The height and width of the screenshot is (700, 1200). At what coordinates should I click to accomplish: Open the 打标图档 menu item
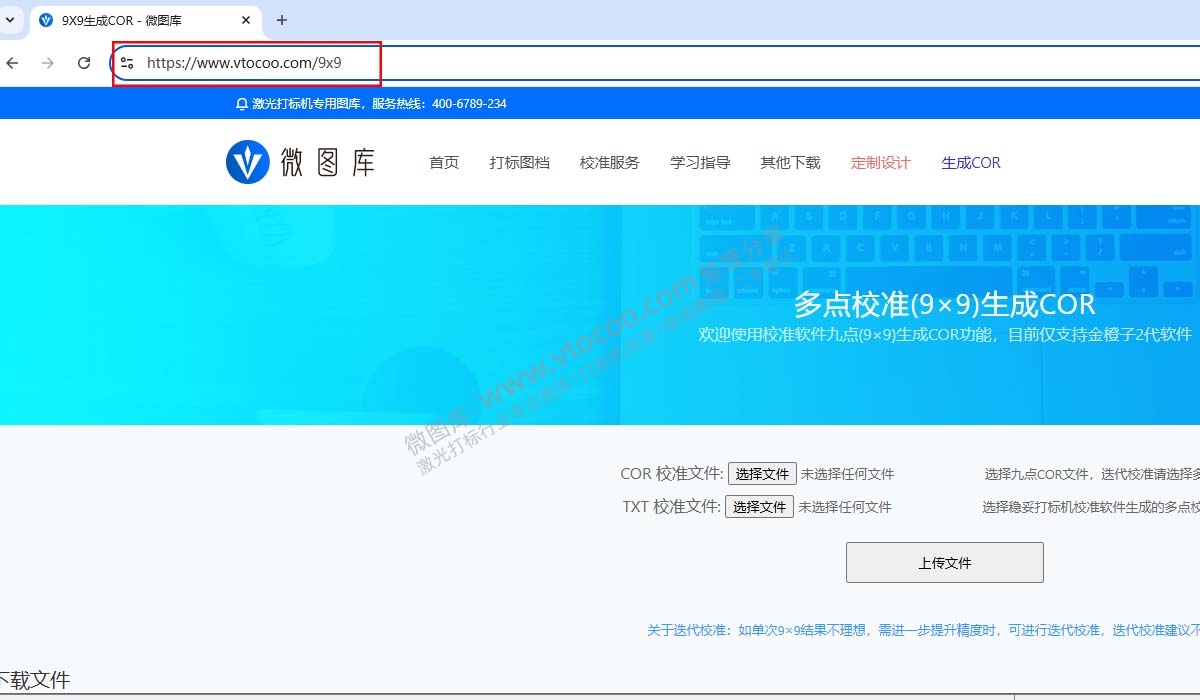pyautogui.click(x=519, y=162)
